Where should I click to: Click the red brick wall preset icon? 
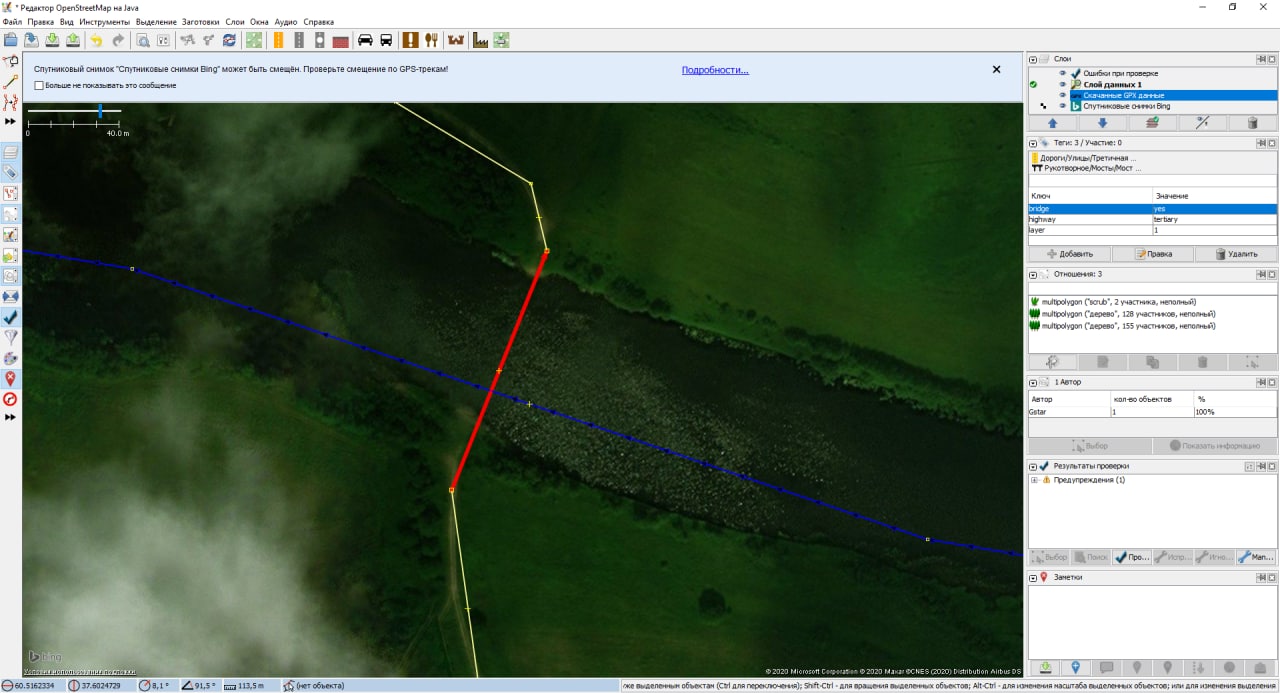point(341,40)
